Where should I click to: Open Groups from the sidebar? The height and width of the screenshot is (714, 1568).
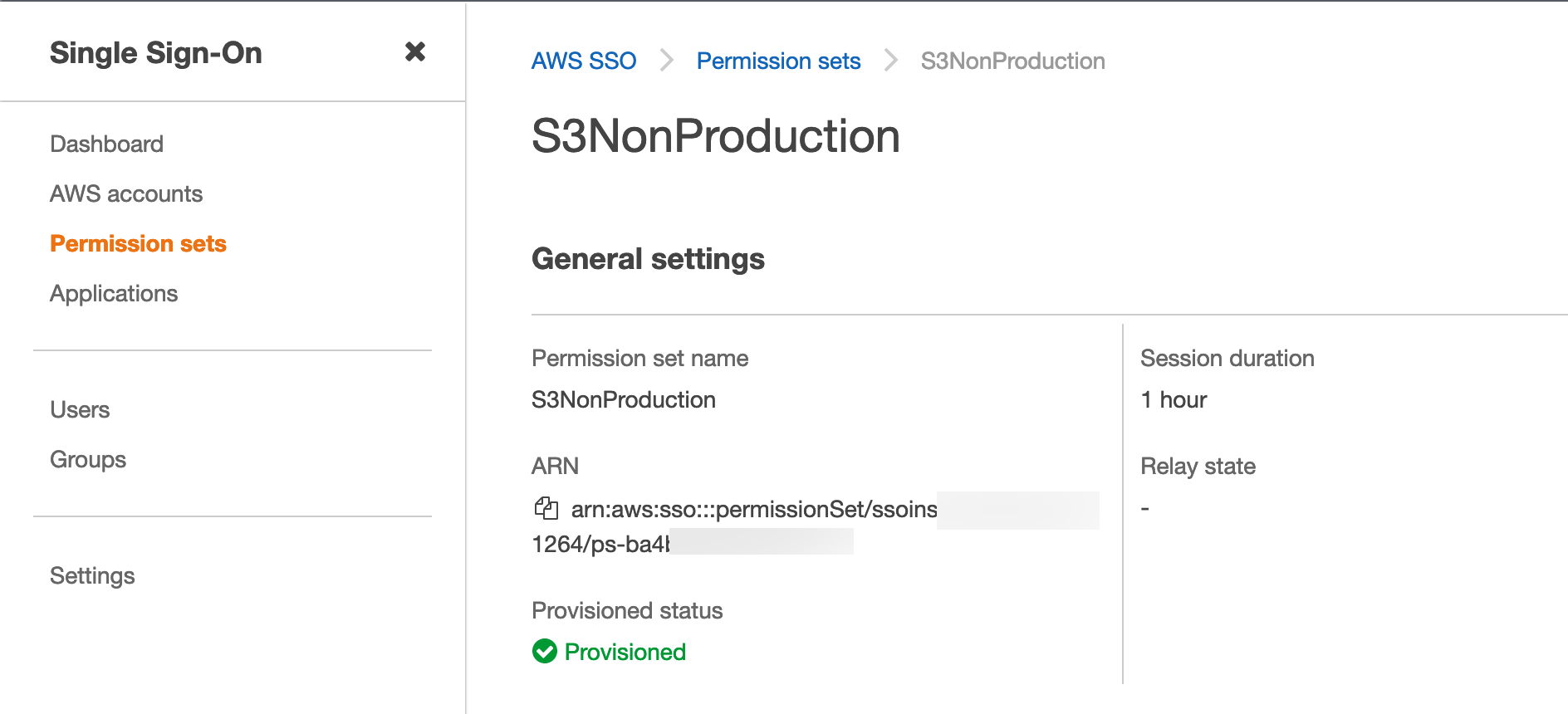pos(88,459)
